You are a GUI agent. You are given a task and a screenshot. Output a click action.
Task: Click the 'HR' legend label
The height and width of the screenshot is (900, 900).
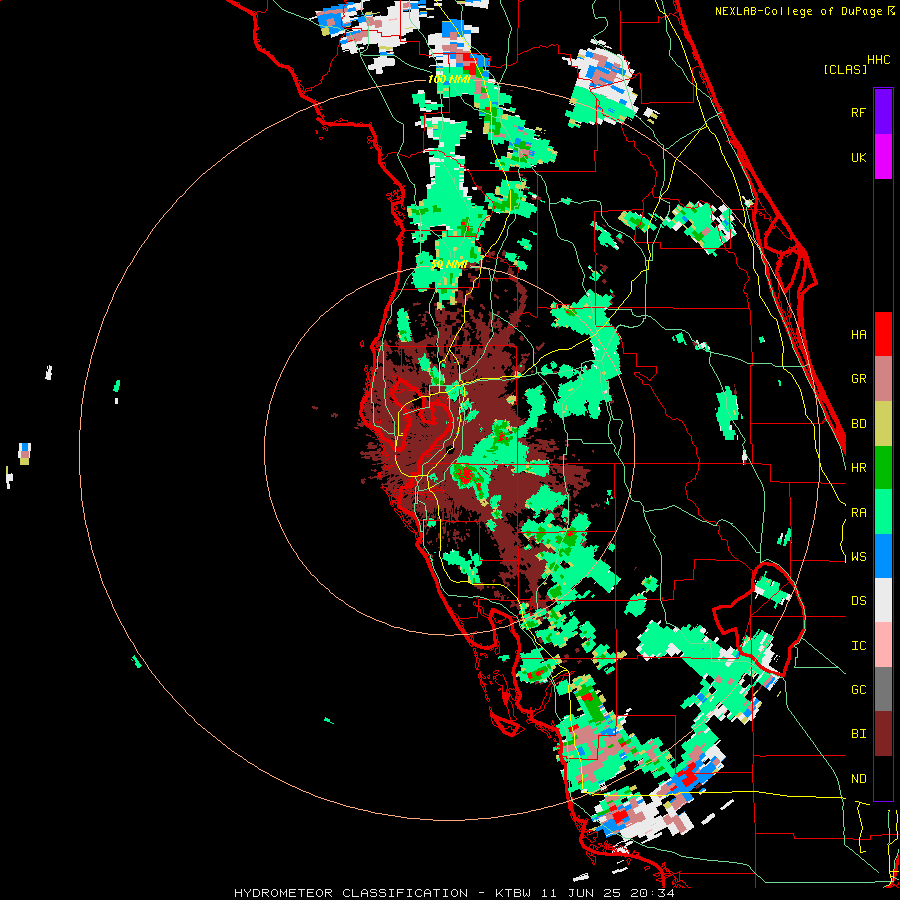coord(858,468)
